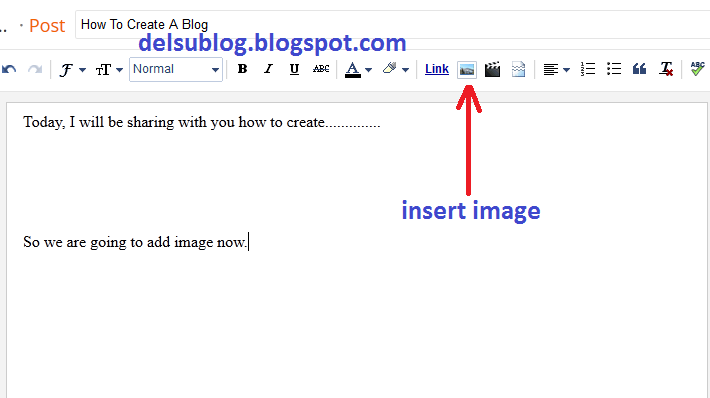
Task: Click the Quote block icon
Action: (x=639, y=69)
